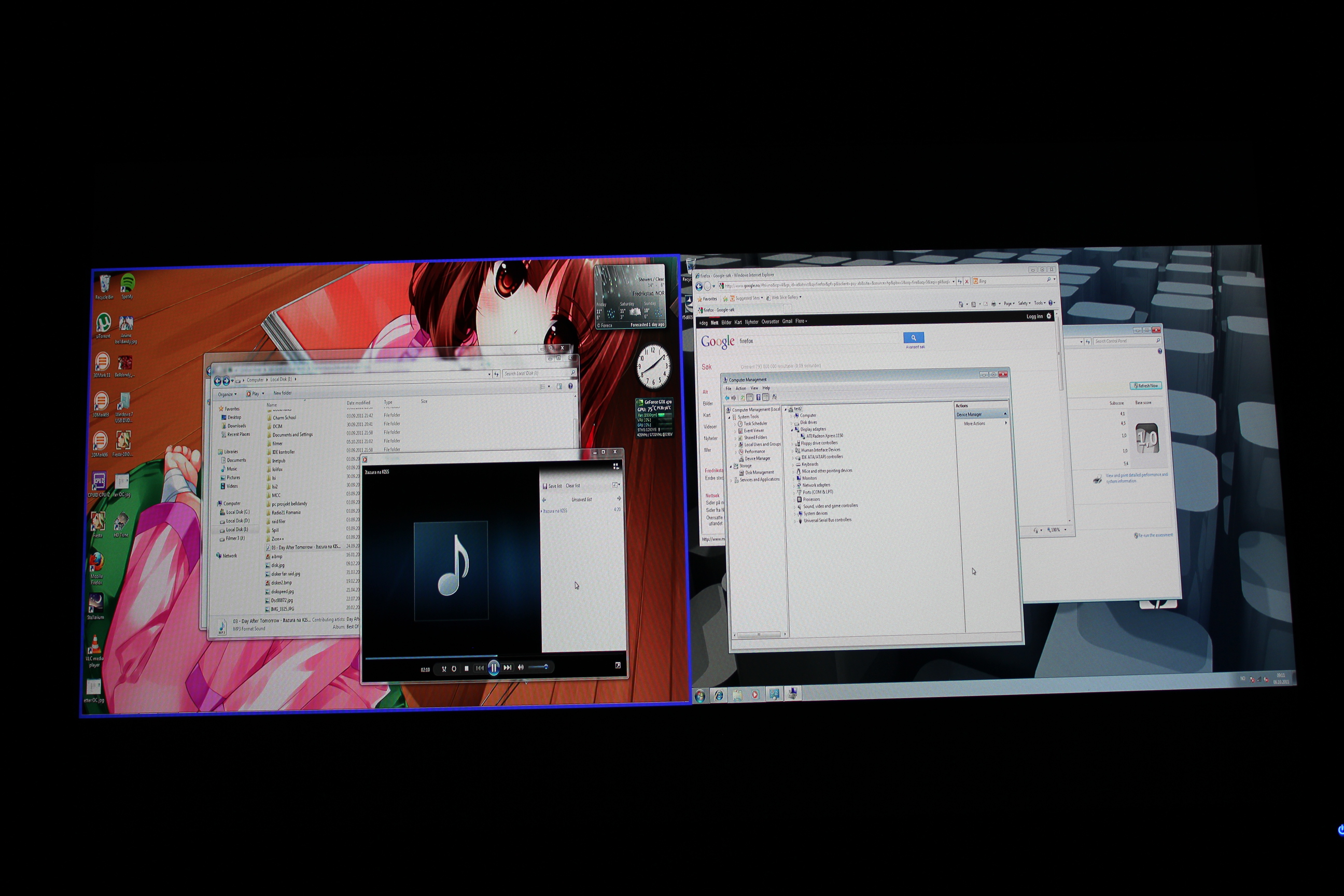Stop playback in Media Player
The width and height of the screenshot is (1344, 896).
coord(467,667)
